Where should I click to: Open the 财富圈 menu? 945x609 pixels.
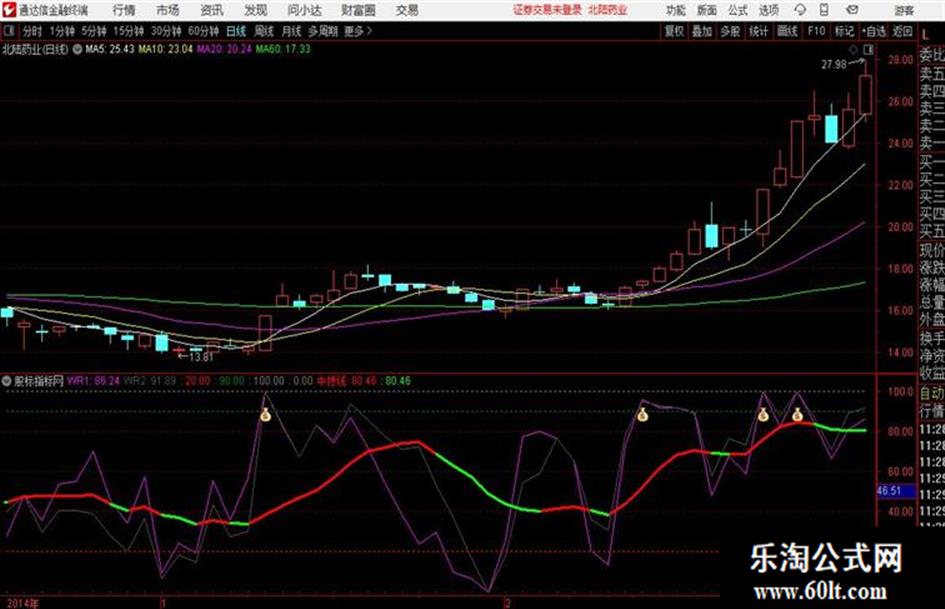[x=358, y=10]
